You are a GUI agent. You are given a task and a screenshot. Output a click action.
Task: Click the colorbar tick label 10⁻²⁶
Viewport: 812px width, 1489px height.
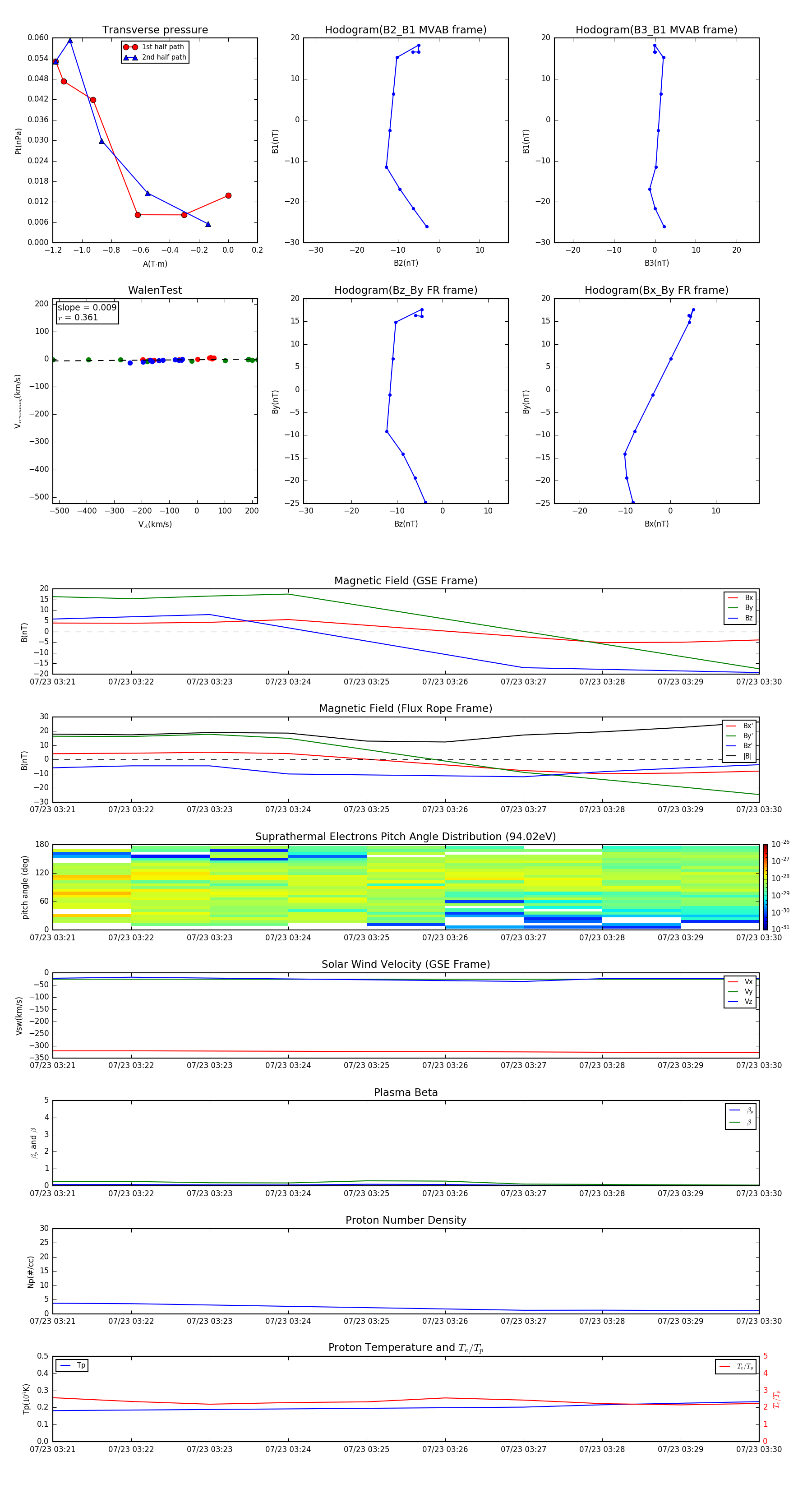tap(780, 844)
